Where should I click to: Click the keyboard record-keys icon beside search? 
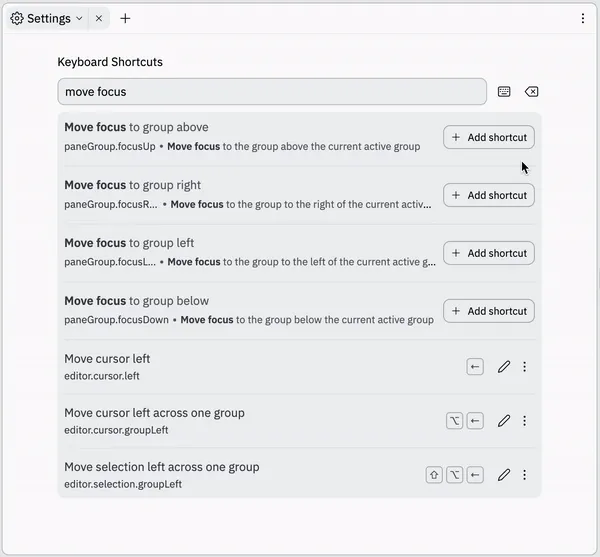[x=504, y=92]
